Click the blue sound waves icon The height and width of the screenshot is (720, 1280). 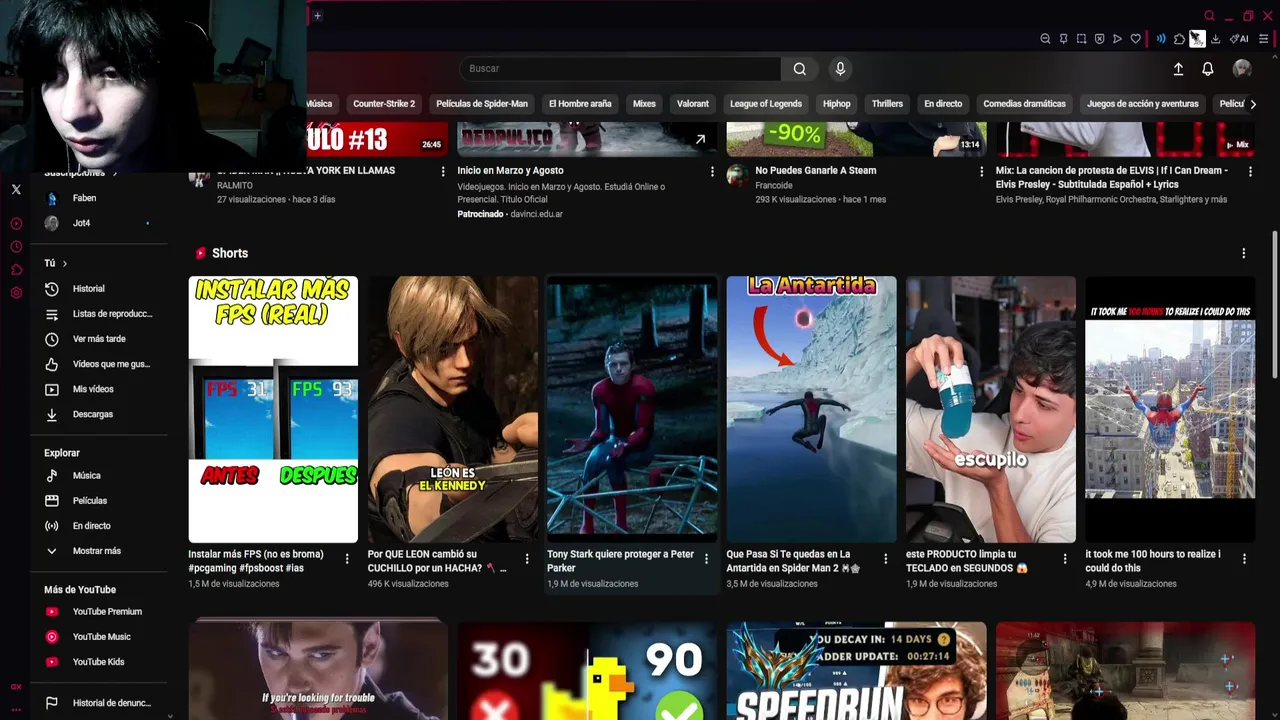1161,39
